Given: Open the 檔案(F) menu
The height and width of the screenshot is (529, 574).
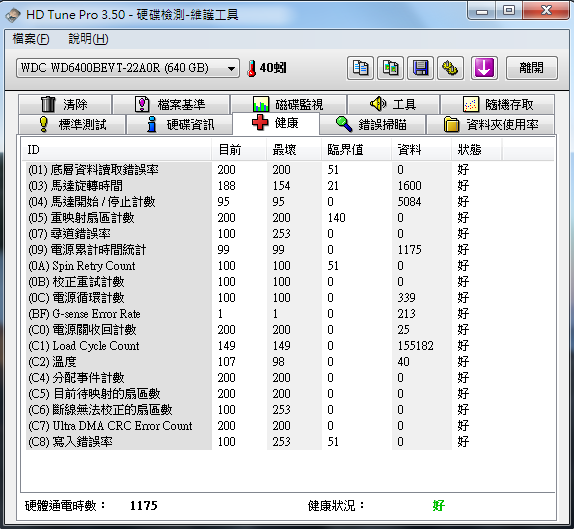Looking at the screenshot, I should point(31,39).
